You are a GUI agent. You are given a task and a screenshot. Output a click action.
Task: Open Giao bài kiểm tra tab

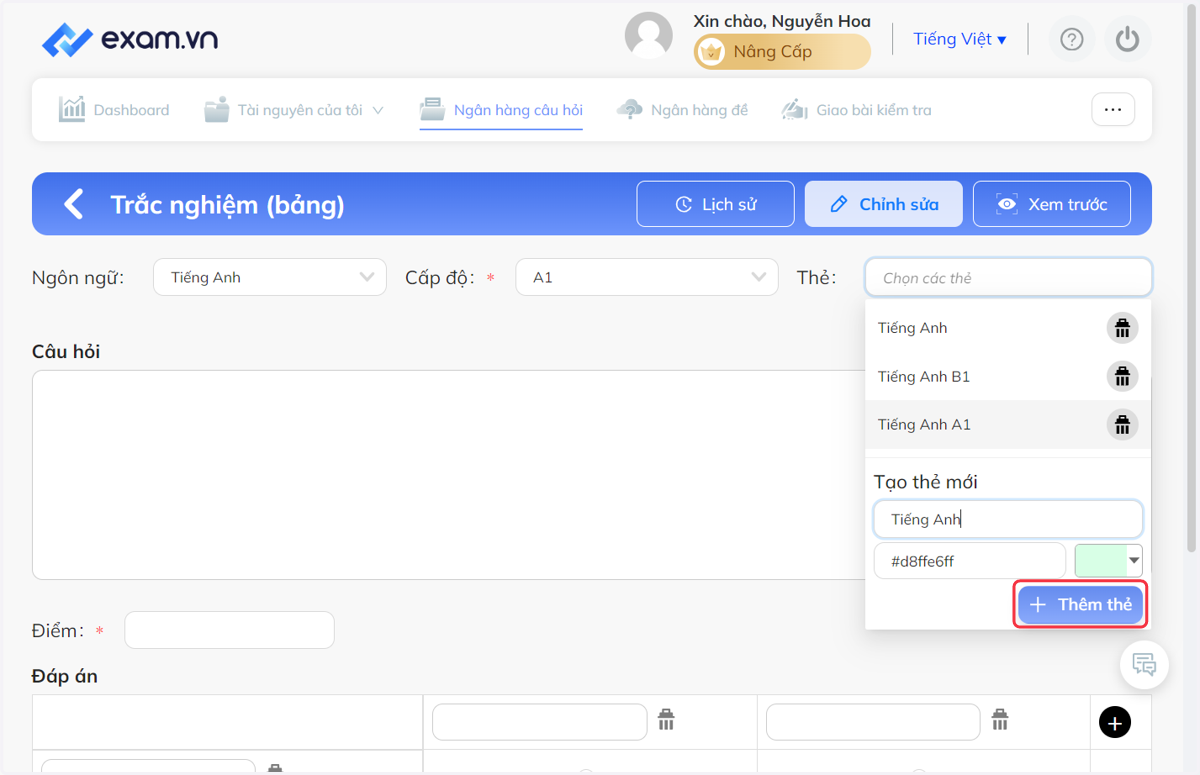856,110
